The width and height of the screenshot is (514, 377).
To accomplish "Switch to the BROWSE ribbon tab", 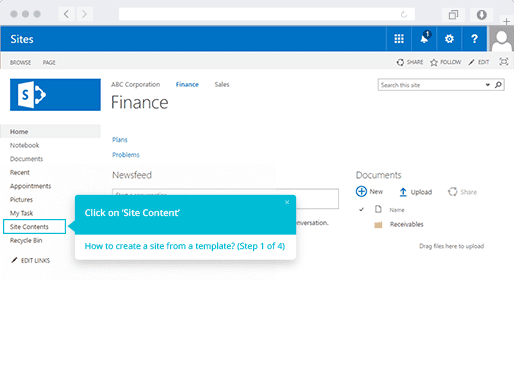I will pos(20,62).
